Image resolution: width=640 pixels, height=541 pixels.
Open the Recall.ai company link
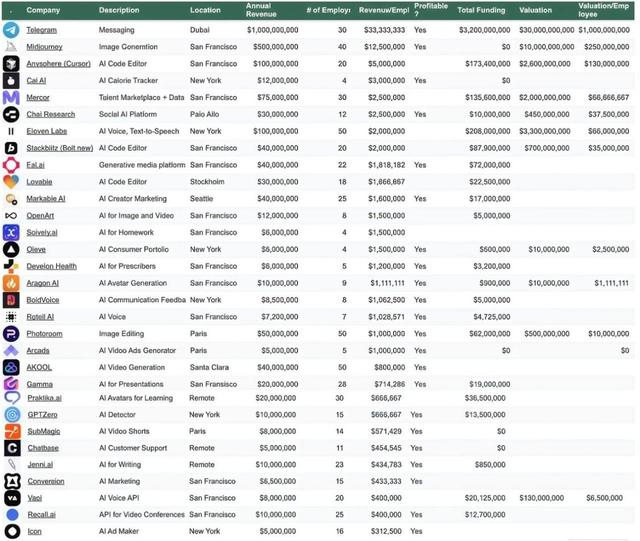[42, 515]
